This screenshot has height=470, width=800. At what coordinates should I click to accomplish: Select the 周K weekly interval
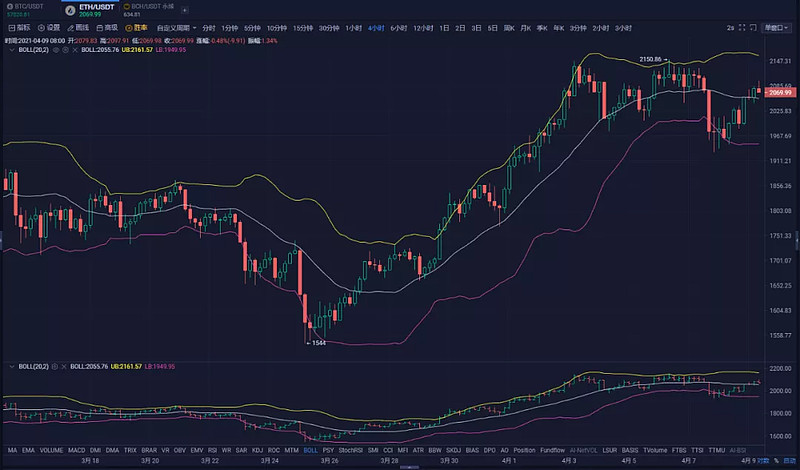pyautogui.click(x=509, y=28)
